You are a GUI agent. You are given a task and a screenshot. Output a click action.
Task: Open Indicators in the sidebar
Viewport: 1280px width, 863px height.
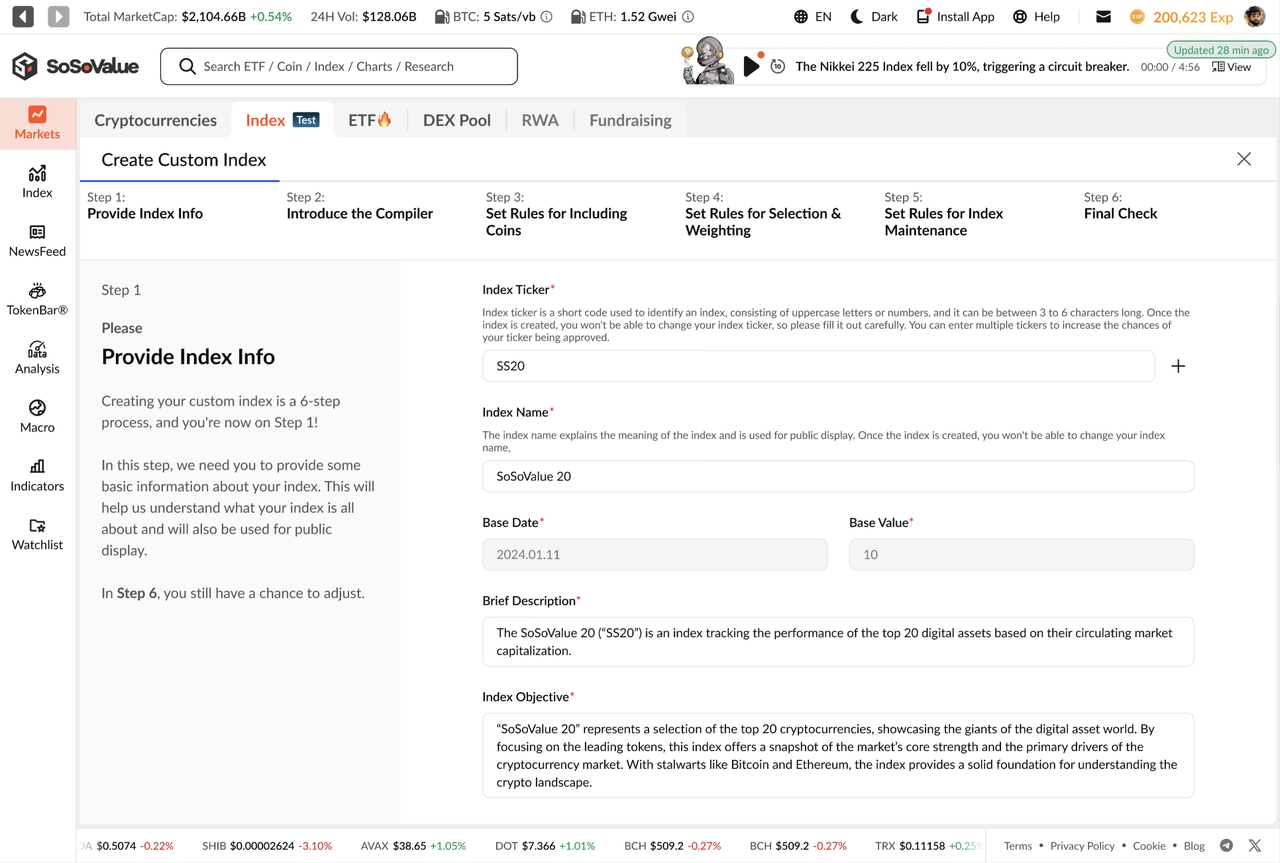(x=37, y=475)
